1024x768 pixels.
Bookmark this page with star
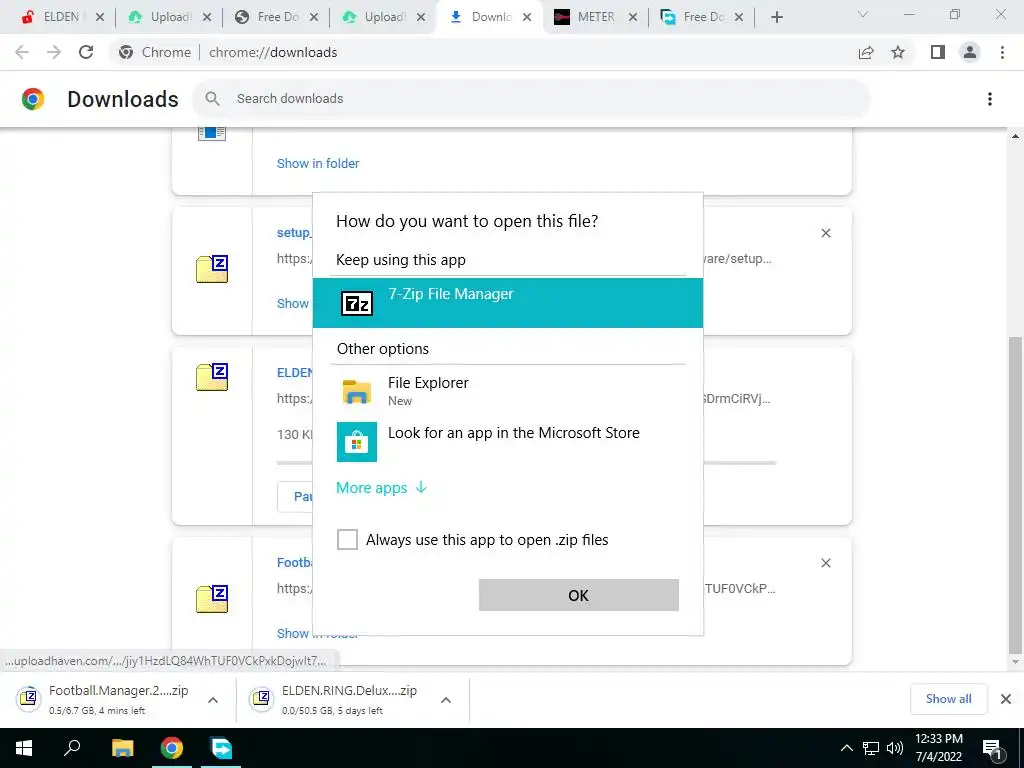(x=898, y=52)
